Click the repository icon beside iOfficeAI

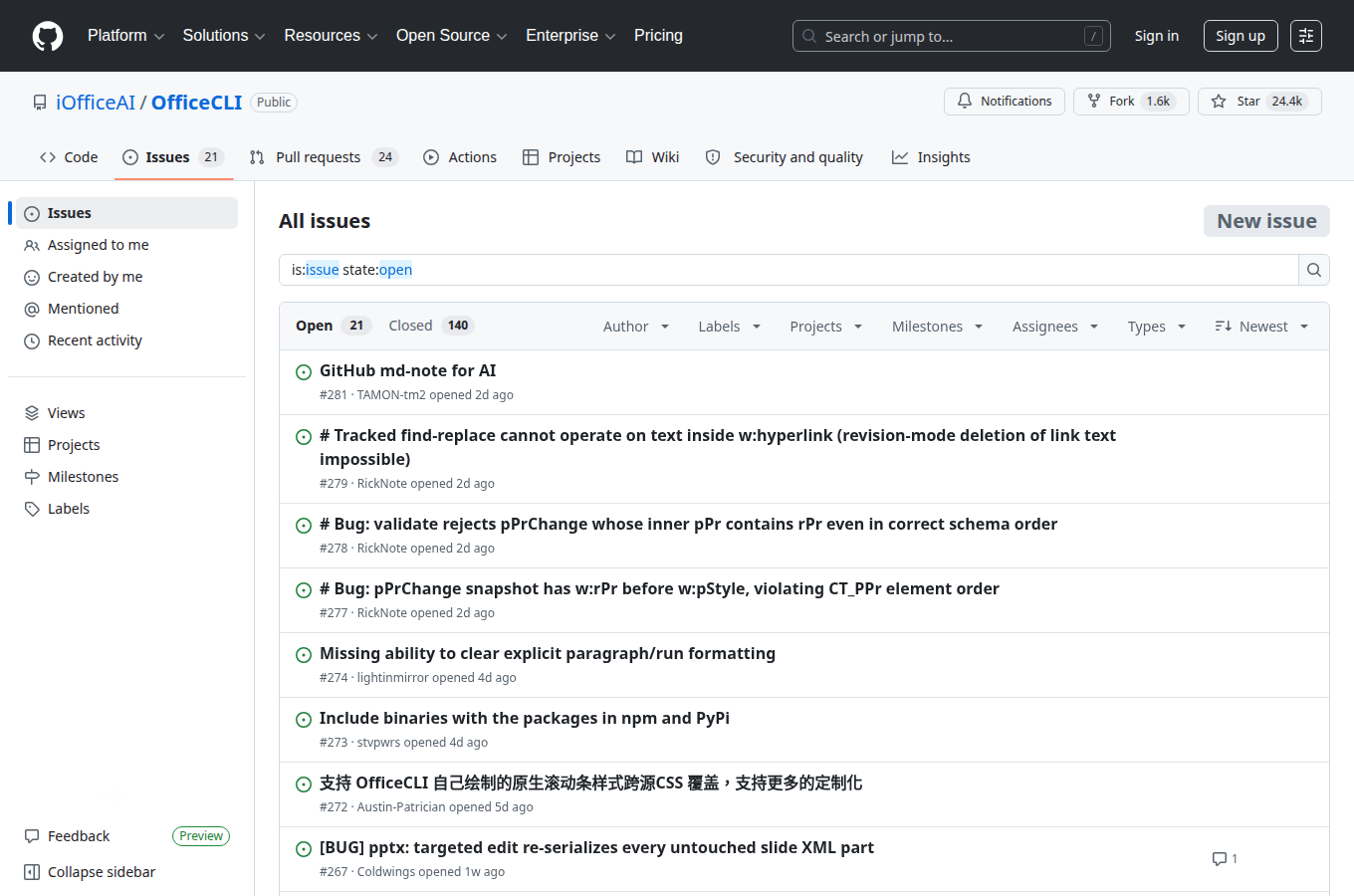(40, 103)
